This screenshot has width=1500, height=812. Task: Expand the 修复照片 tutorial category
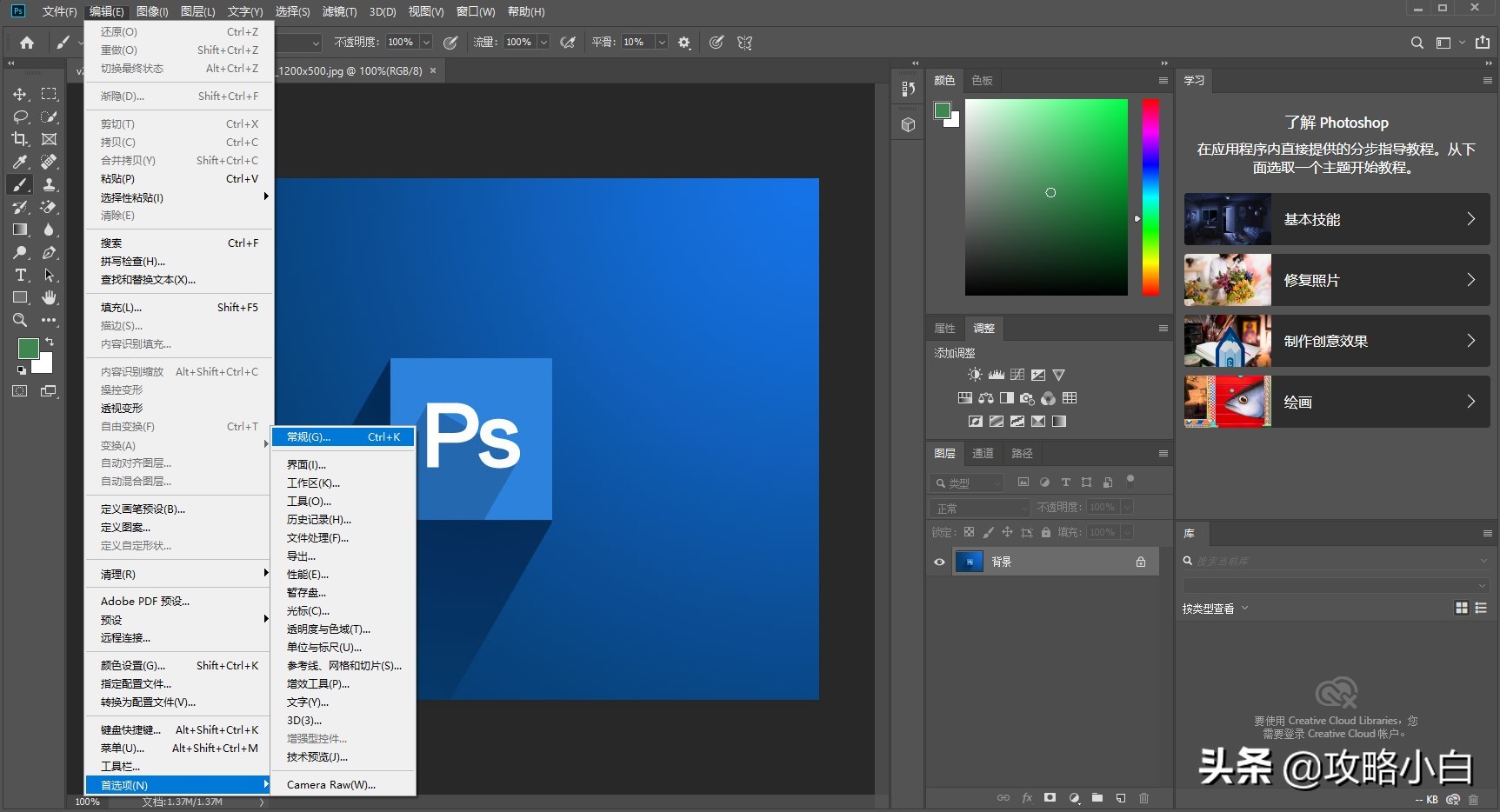click(x=1337, y=280)
